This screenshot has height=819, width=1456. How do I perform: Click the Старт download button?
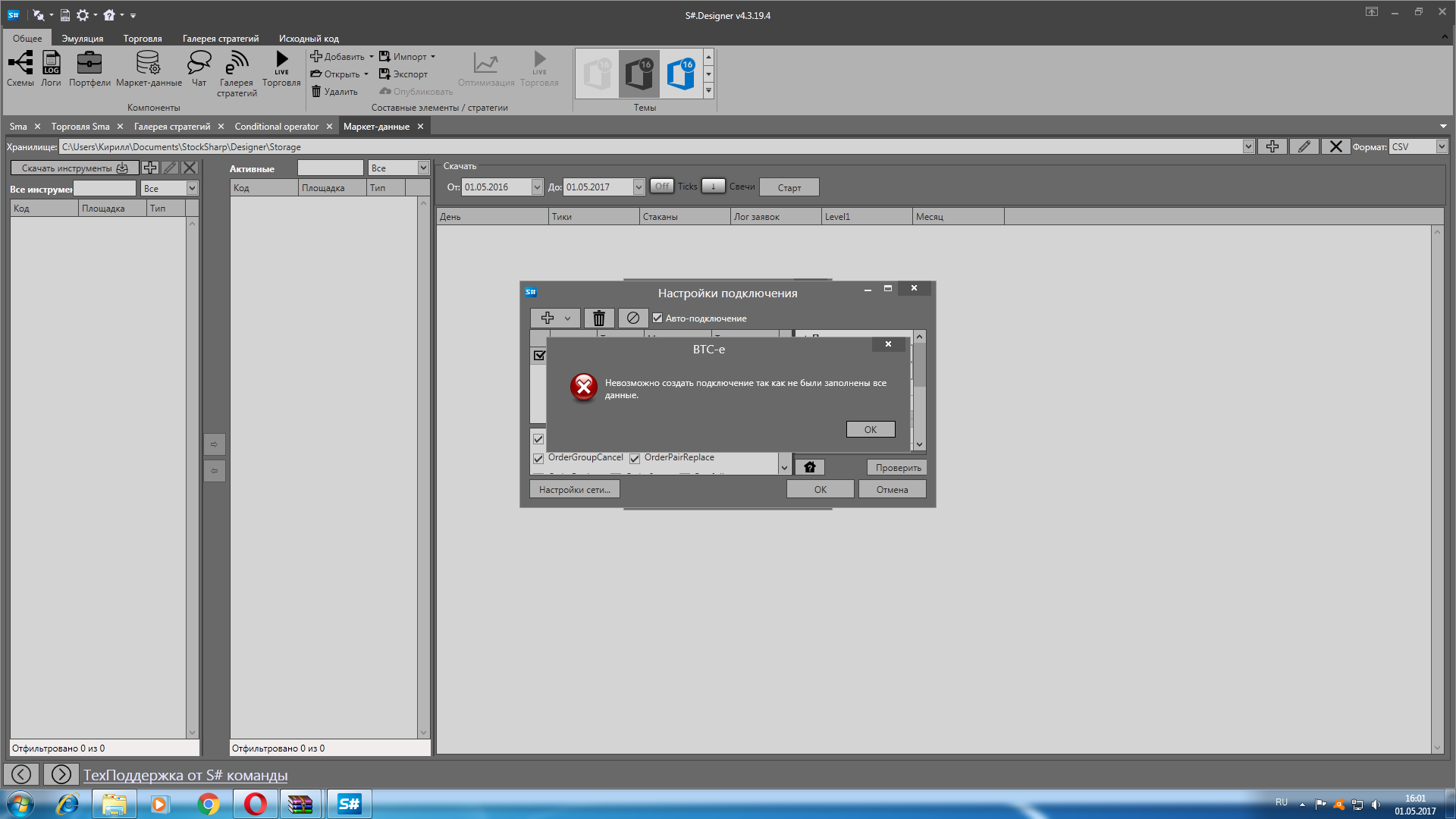click(x=789, y=187)
